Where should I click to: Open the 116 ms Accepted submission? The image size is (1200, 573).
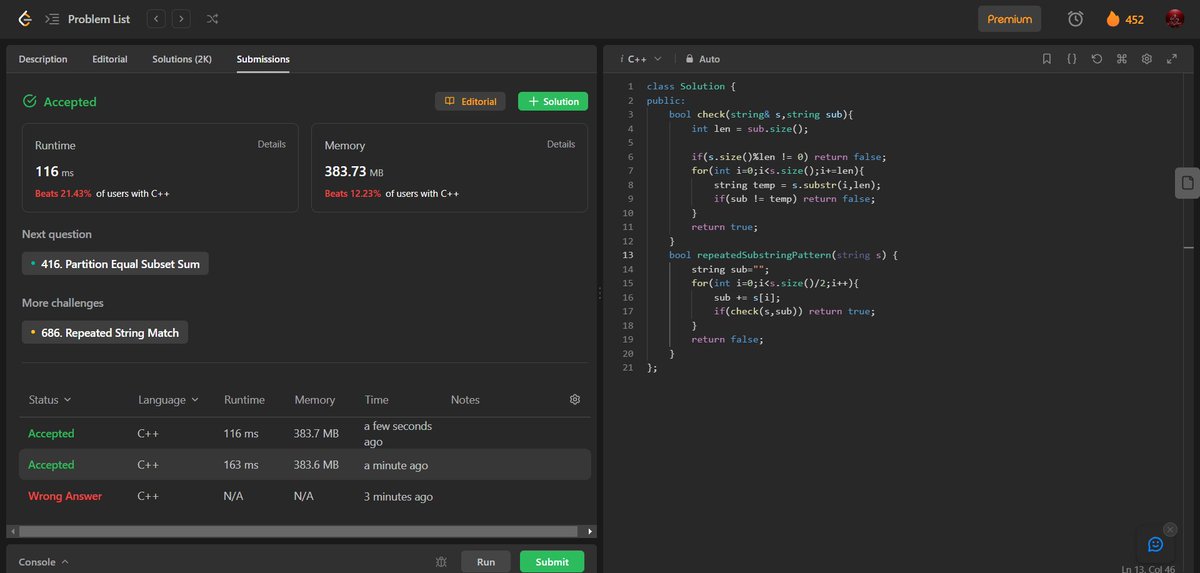(x=305, y=434)
